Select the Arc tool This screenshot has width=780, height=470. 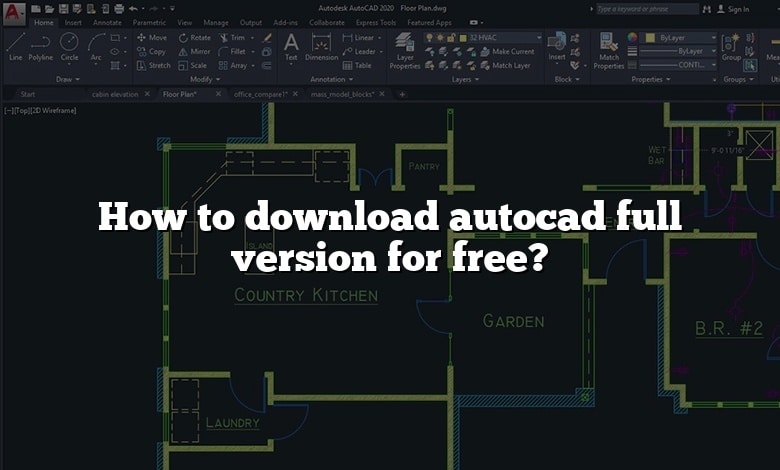[x=96, y=46]
